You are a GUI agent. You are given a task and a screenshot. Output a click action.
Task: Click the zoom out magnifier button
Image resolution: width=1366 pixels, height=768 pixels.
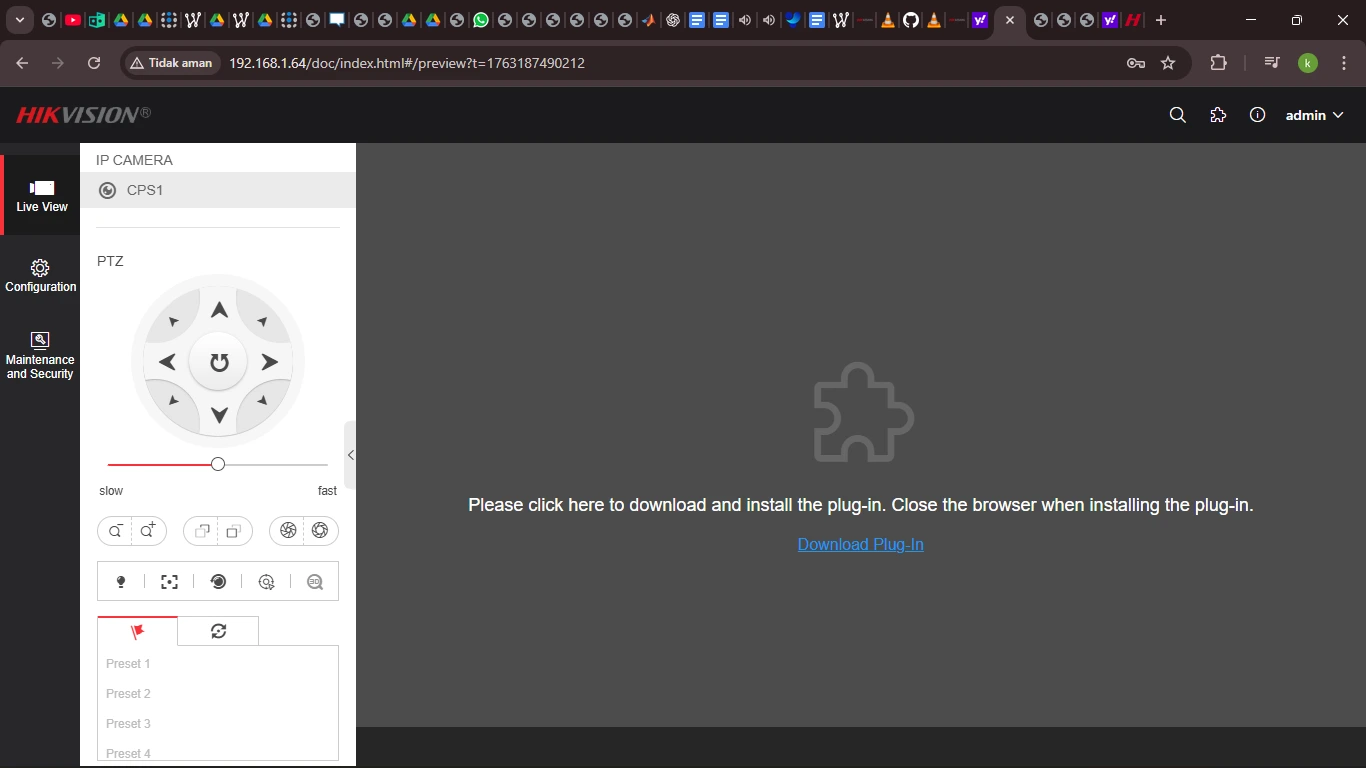coord(116,531)
